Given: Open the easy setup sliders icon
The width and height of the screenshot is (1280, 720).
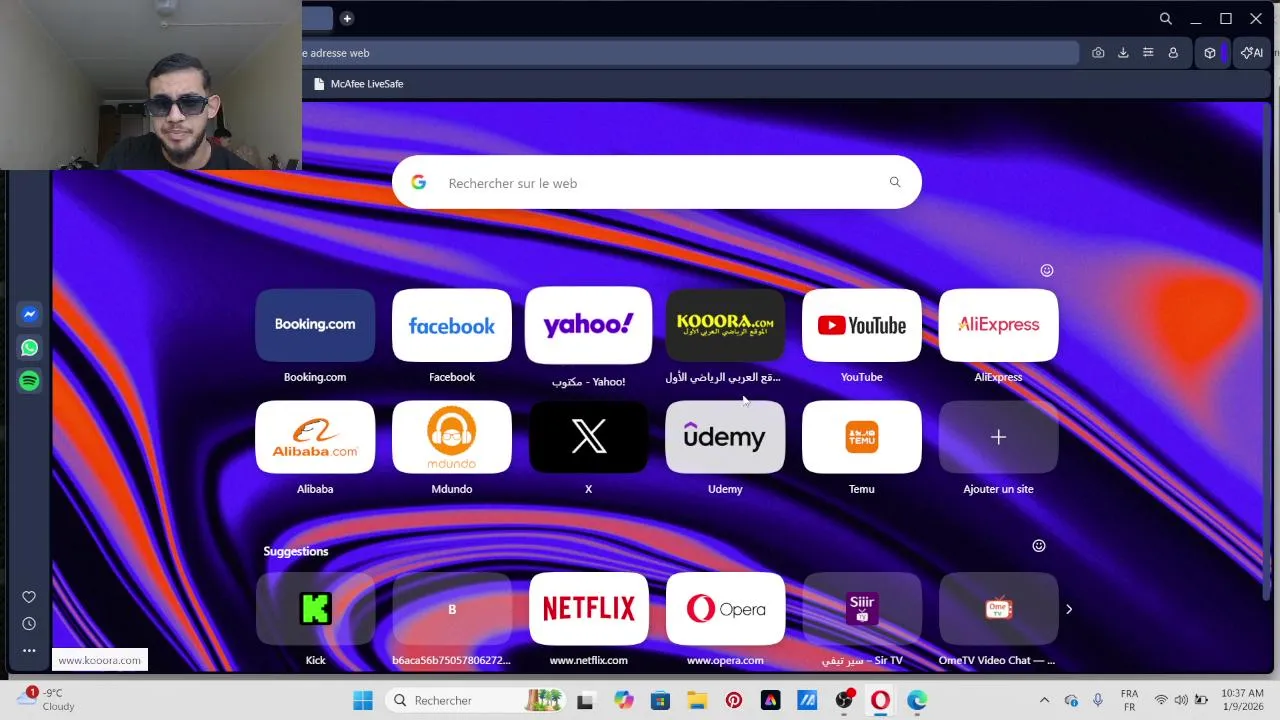Looking at the screenshot, I should pyautogui.click(x=1148, y=53).
